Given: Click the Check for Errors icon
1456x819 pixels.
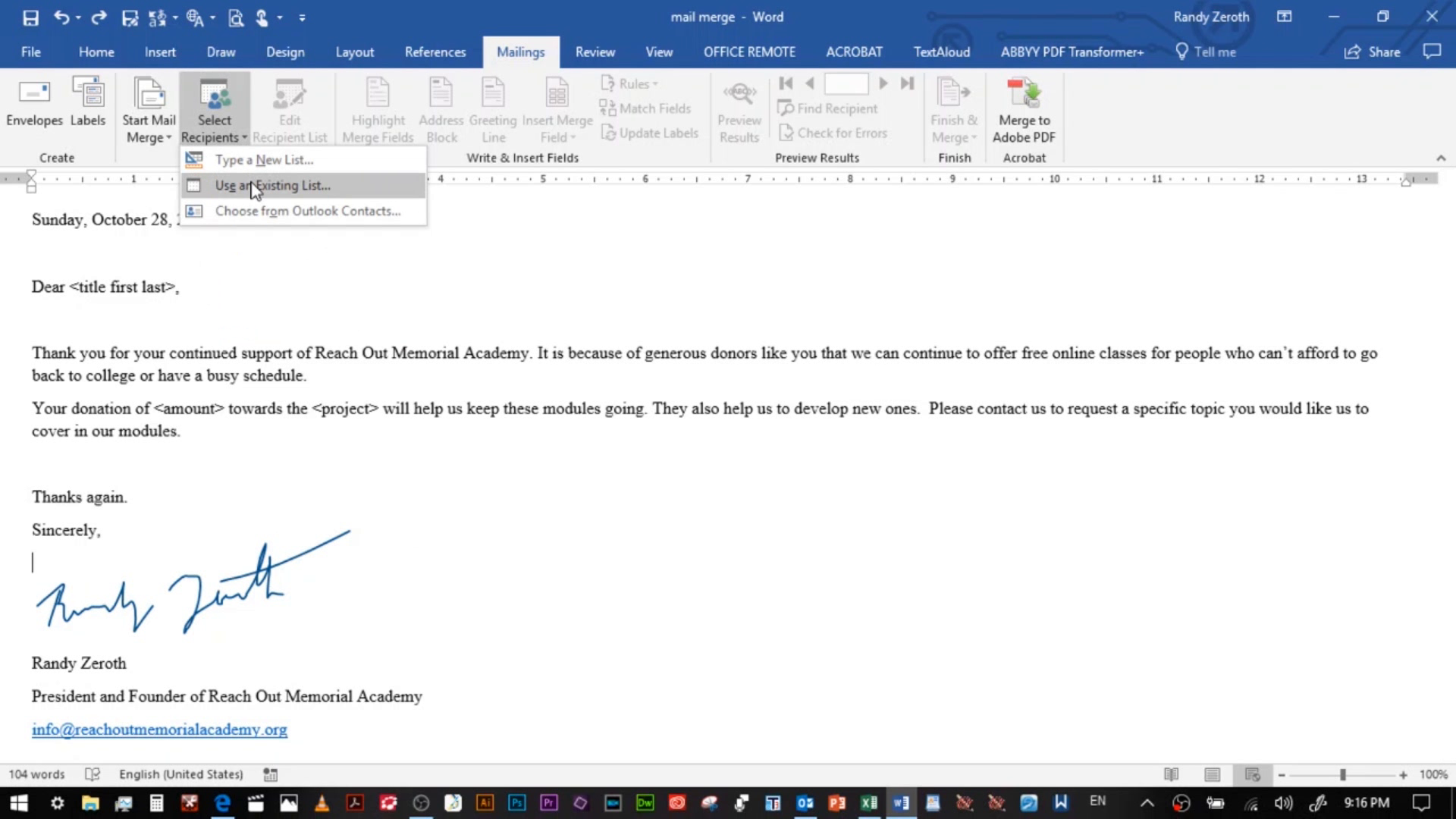Looking at the screenshot, I should coord(833,133).
